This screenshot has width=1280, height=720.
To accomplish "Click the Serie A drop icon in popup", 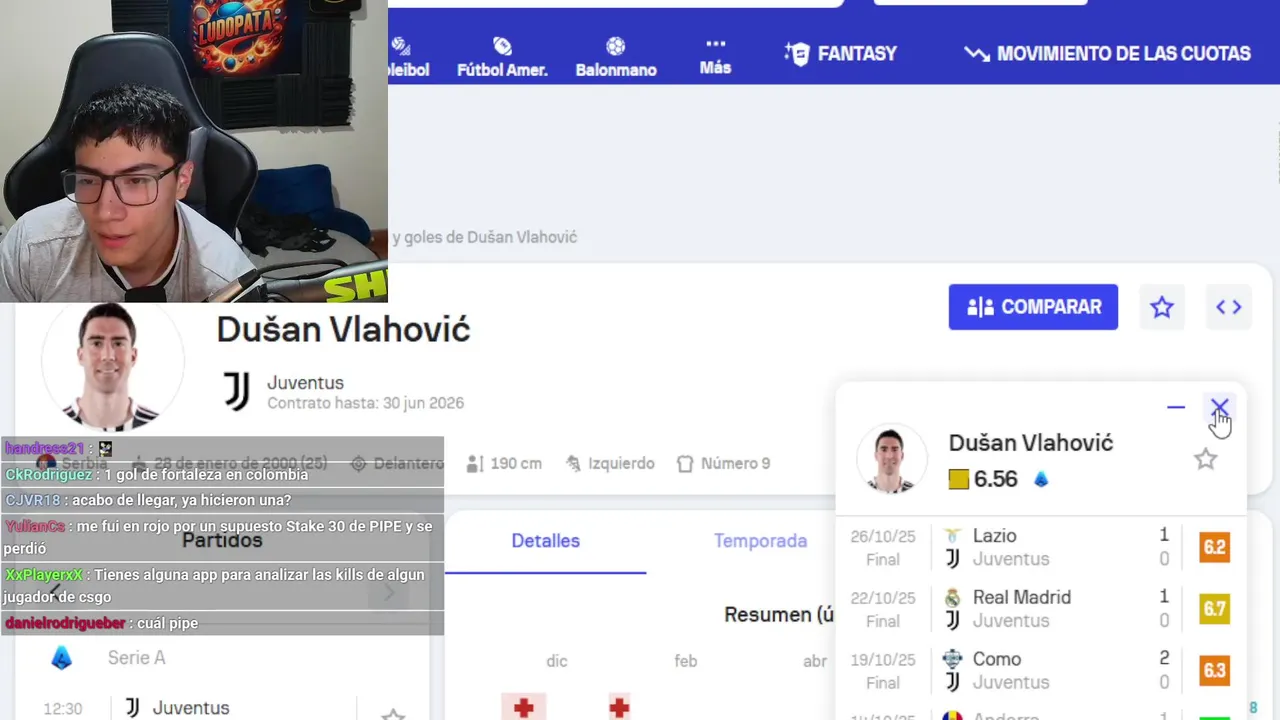I will (x=1041, y=479).
